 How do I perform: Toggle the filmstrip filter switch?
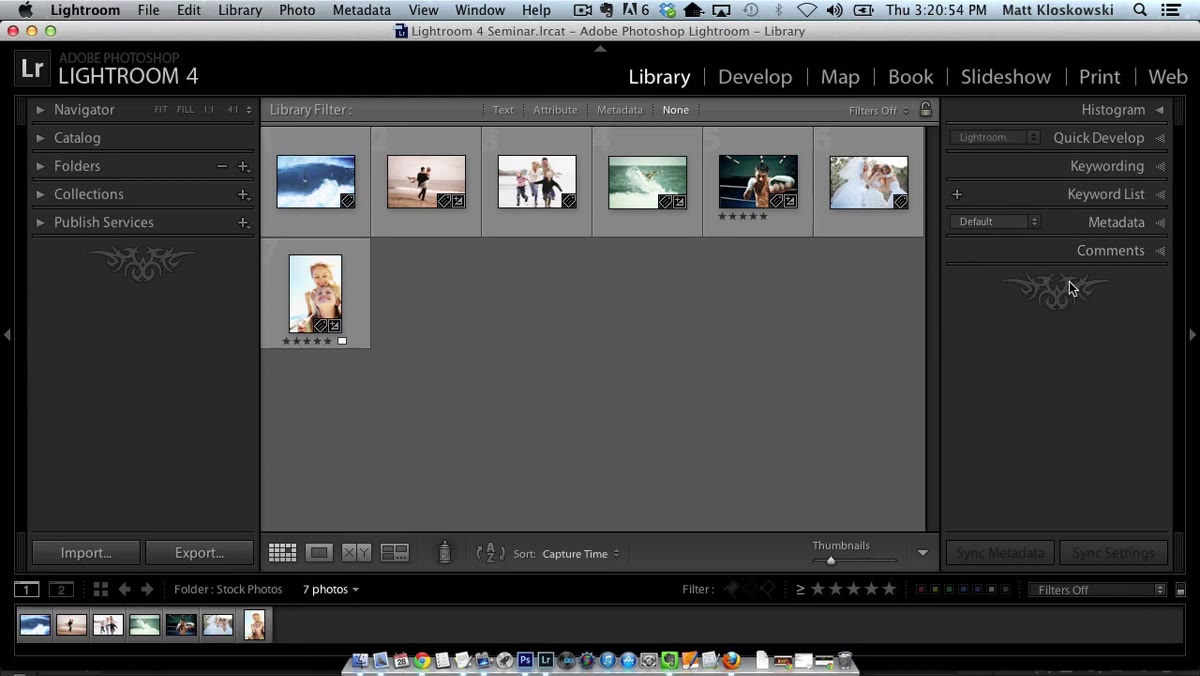(1181, 591)
